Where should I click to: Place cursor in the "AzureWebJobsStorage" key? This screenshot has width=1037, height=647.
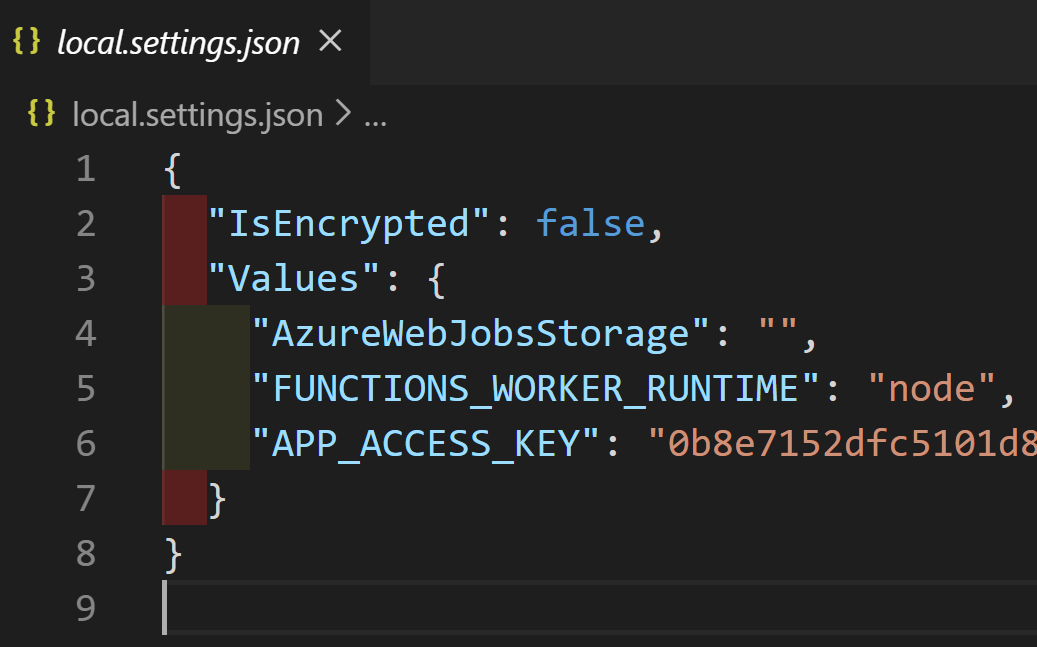pyautogui.click(x=471, y=333)
